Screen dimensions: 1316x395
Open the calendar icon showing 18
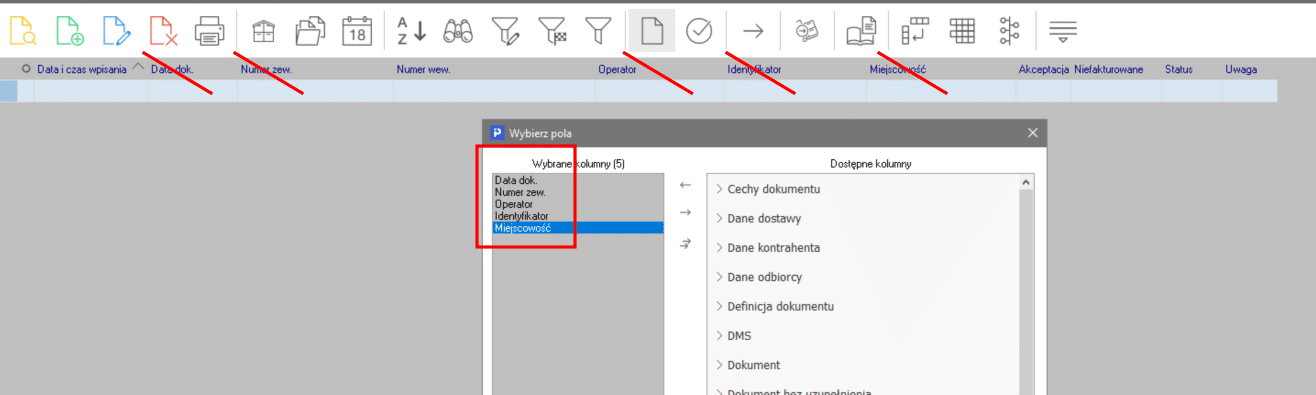(x=357, y=31)
